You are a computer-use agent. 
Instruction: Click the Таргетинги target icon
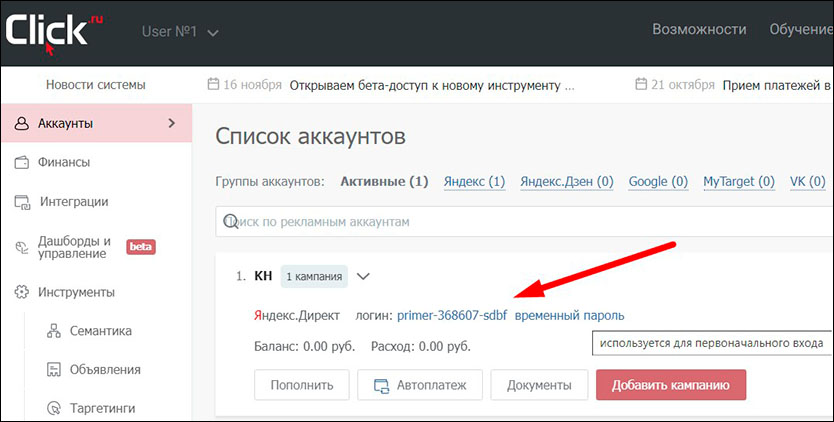(x=54, y=409)
